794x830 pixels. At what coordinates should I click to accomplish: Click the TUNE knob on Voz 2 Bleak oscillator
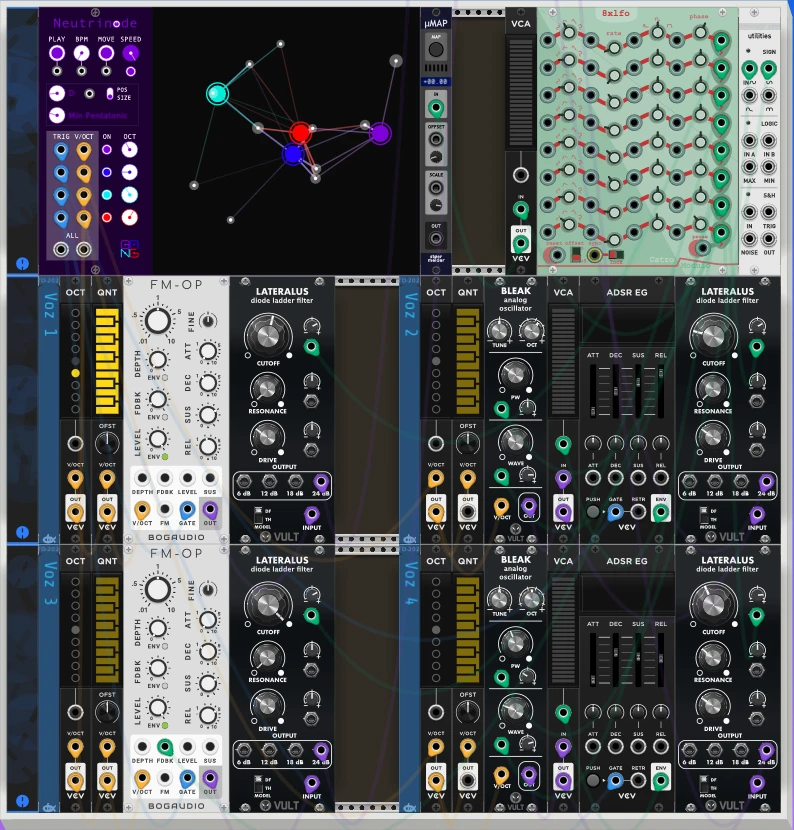click(499, 331)
